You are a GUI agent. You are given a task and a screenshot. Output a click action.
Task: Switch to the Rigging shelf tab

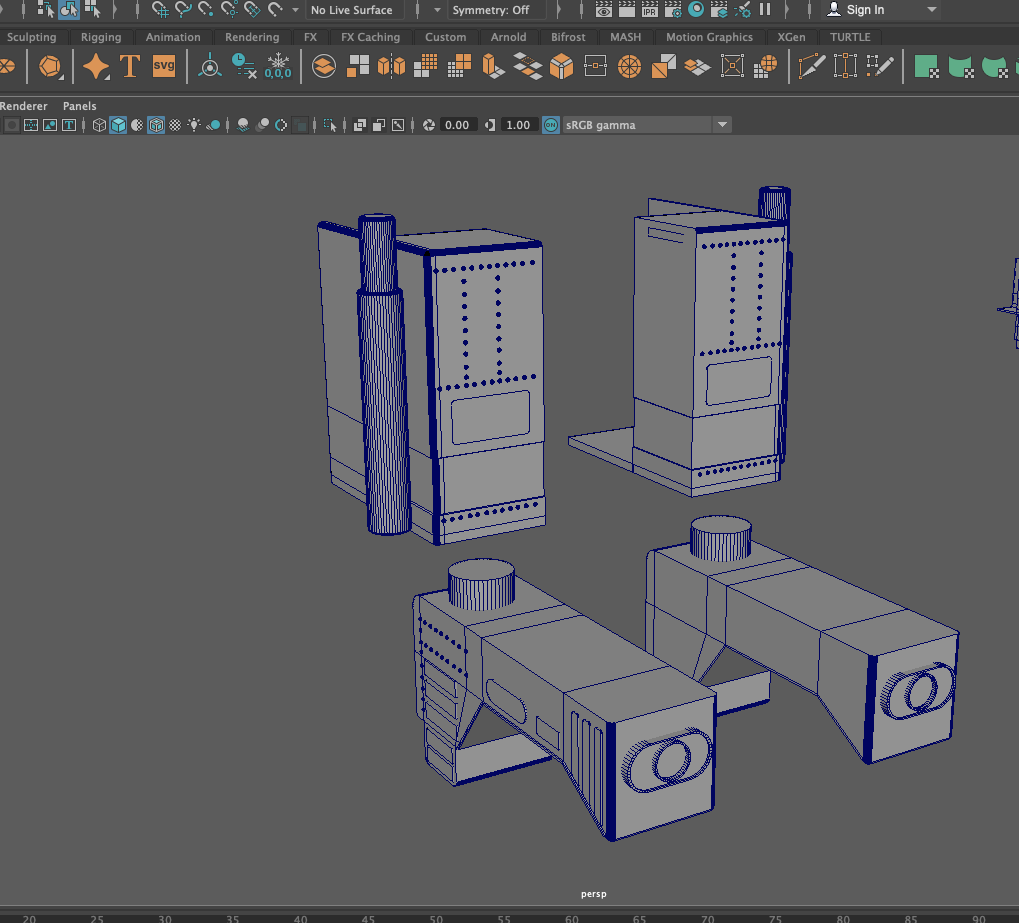coord(101,37)
